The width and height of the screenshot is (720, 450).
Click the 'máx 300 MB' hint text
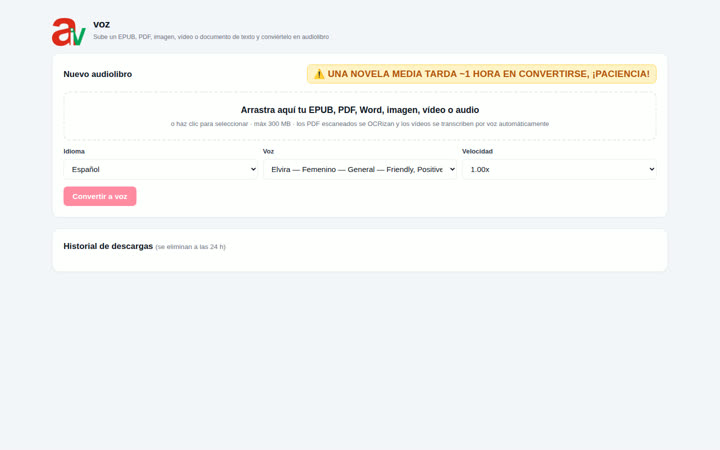[x=272, y=124]
